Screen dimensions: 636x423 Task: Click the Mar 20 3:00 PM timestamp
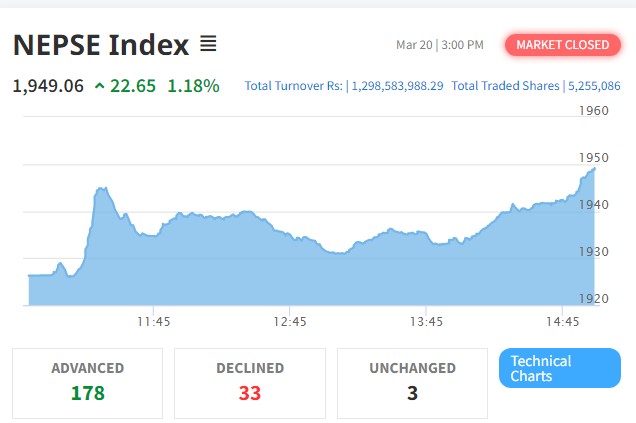click(x=439, y=45)
